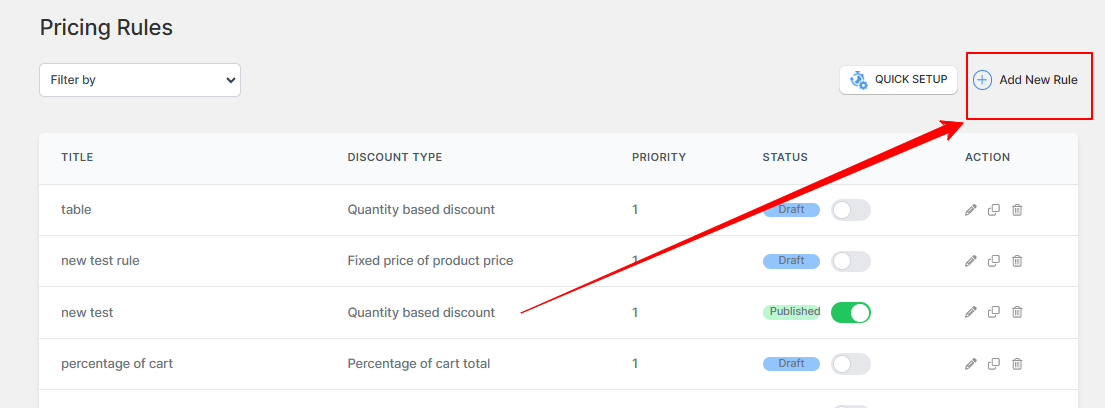Disable the published 'new test' rule toggle

point(851,312)
